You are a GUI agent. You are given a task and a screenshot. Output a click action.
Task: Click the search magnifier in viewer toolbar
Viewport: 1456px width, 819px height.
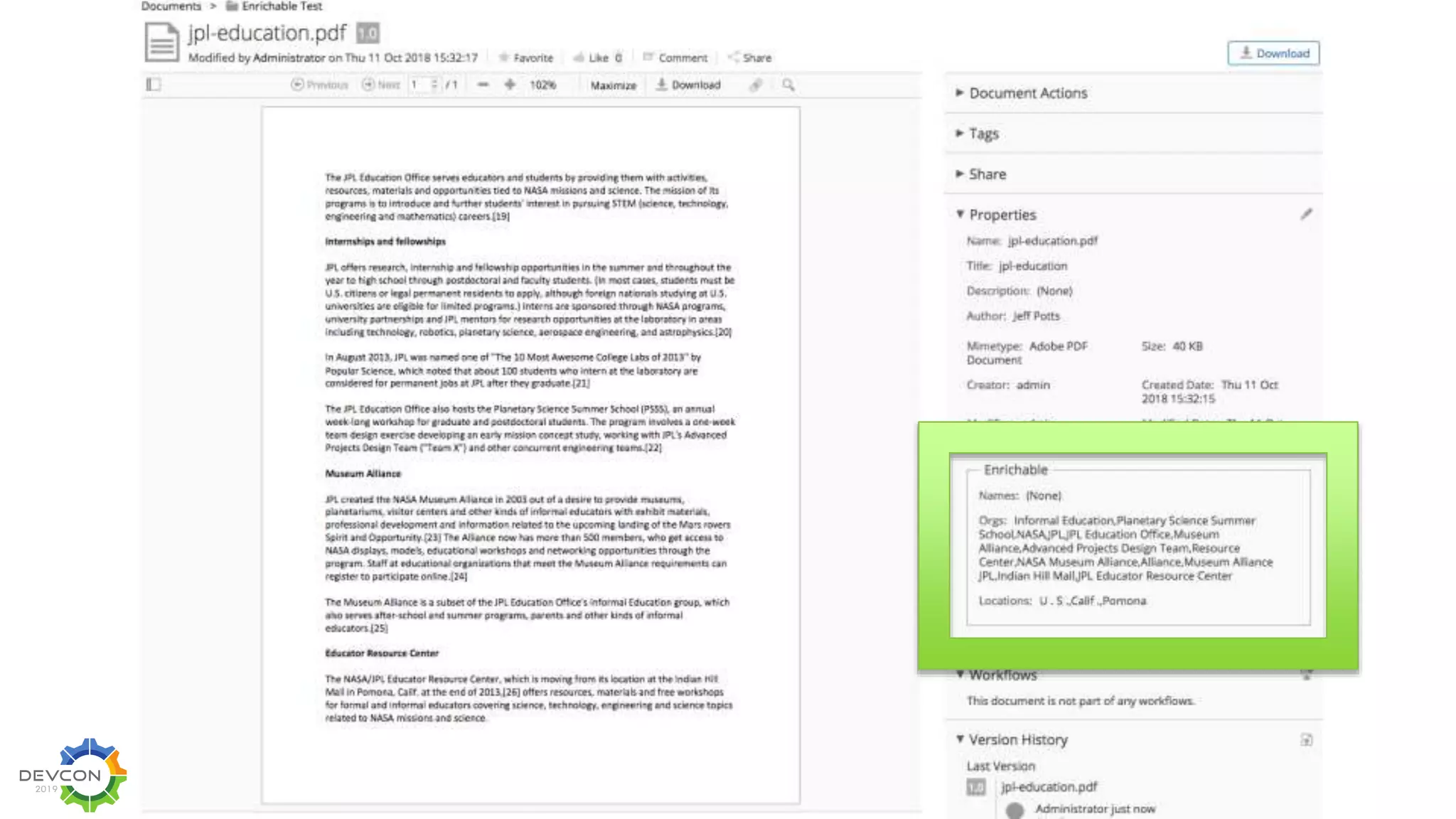coord(788,85)
